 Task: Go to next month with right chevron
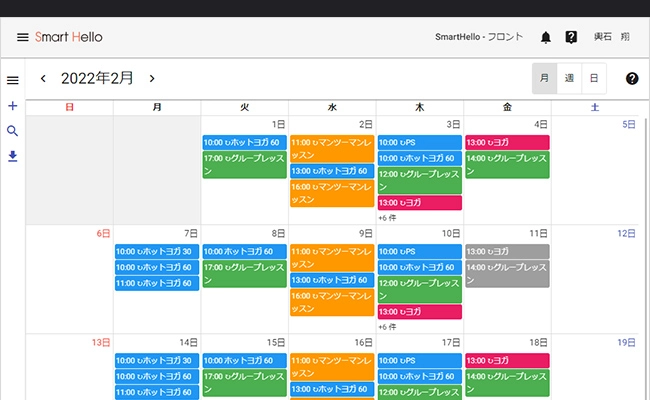[152, 78]
